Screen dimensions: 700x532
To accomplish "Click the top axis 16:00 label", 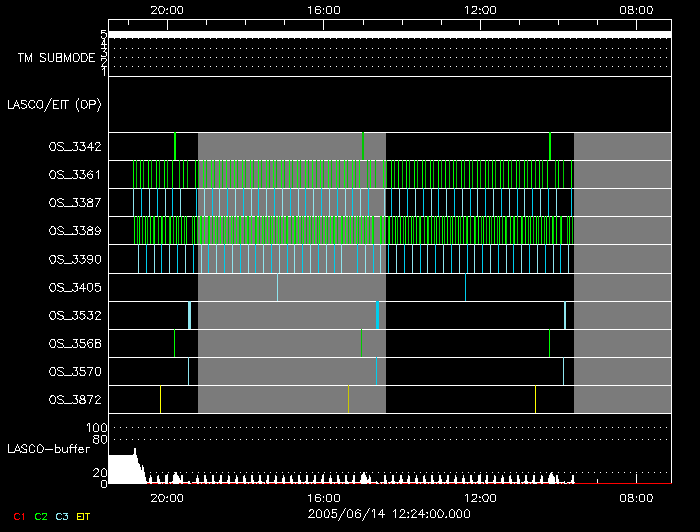I will tap(324, 10).
